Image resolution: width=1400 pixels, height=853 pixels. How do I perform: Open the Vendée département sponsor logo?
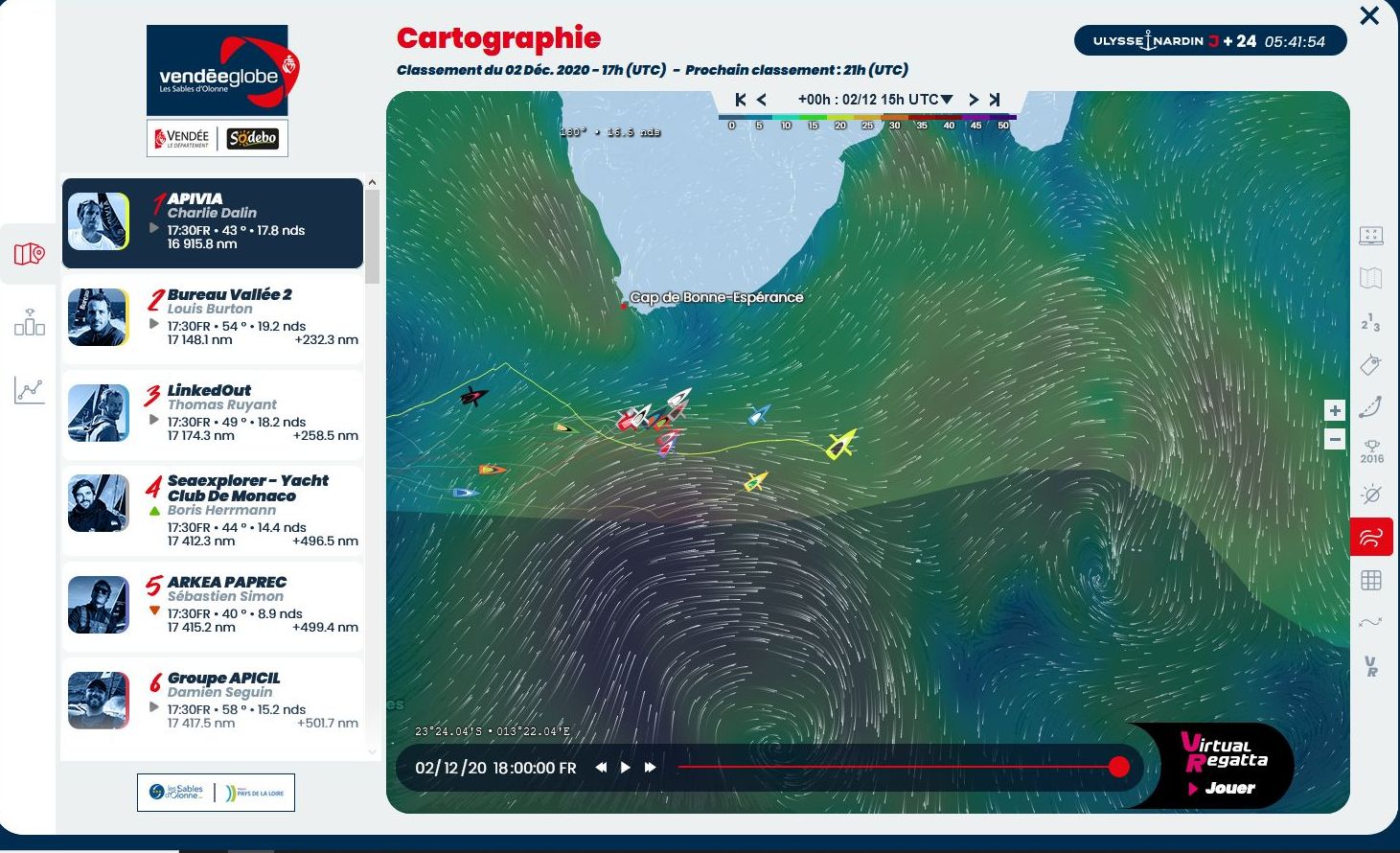coord(182,139)
